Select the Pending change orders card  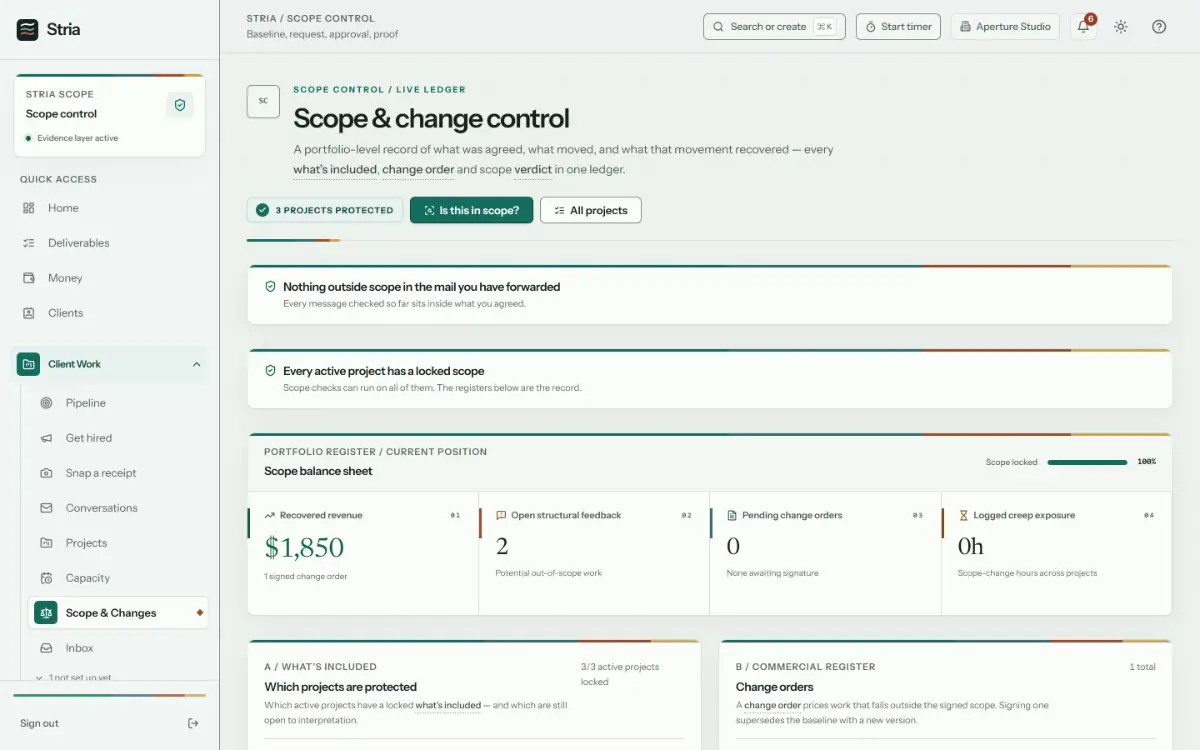(825, 552)
